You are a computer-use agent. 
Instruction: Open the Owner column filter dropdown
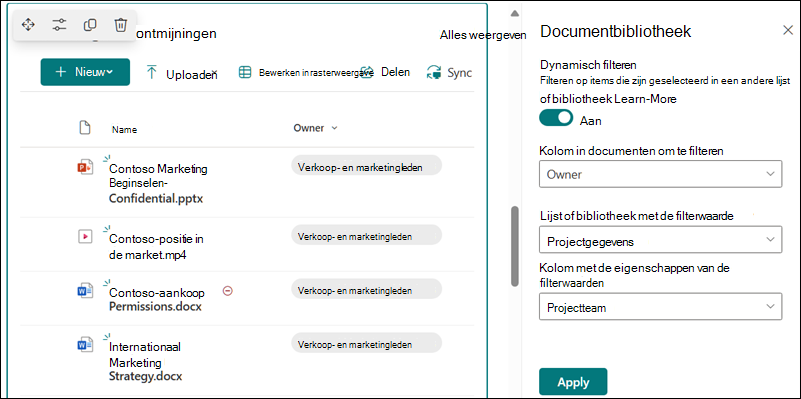pos(661,174)
